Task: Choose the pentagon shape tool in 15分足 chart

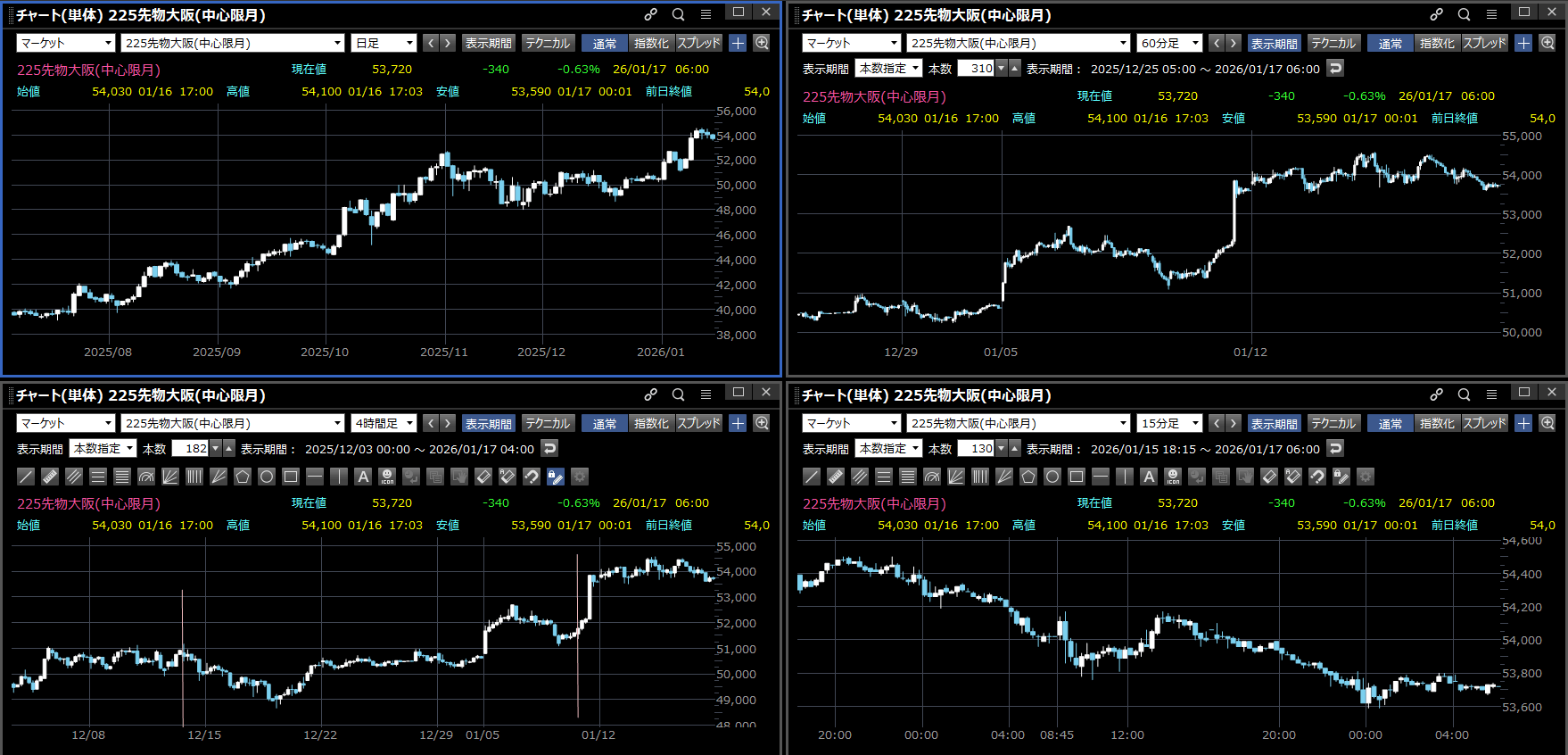Action: point(1028,477)
